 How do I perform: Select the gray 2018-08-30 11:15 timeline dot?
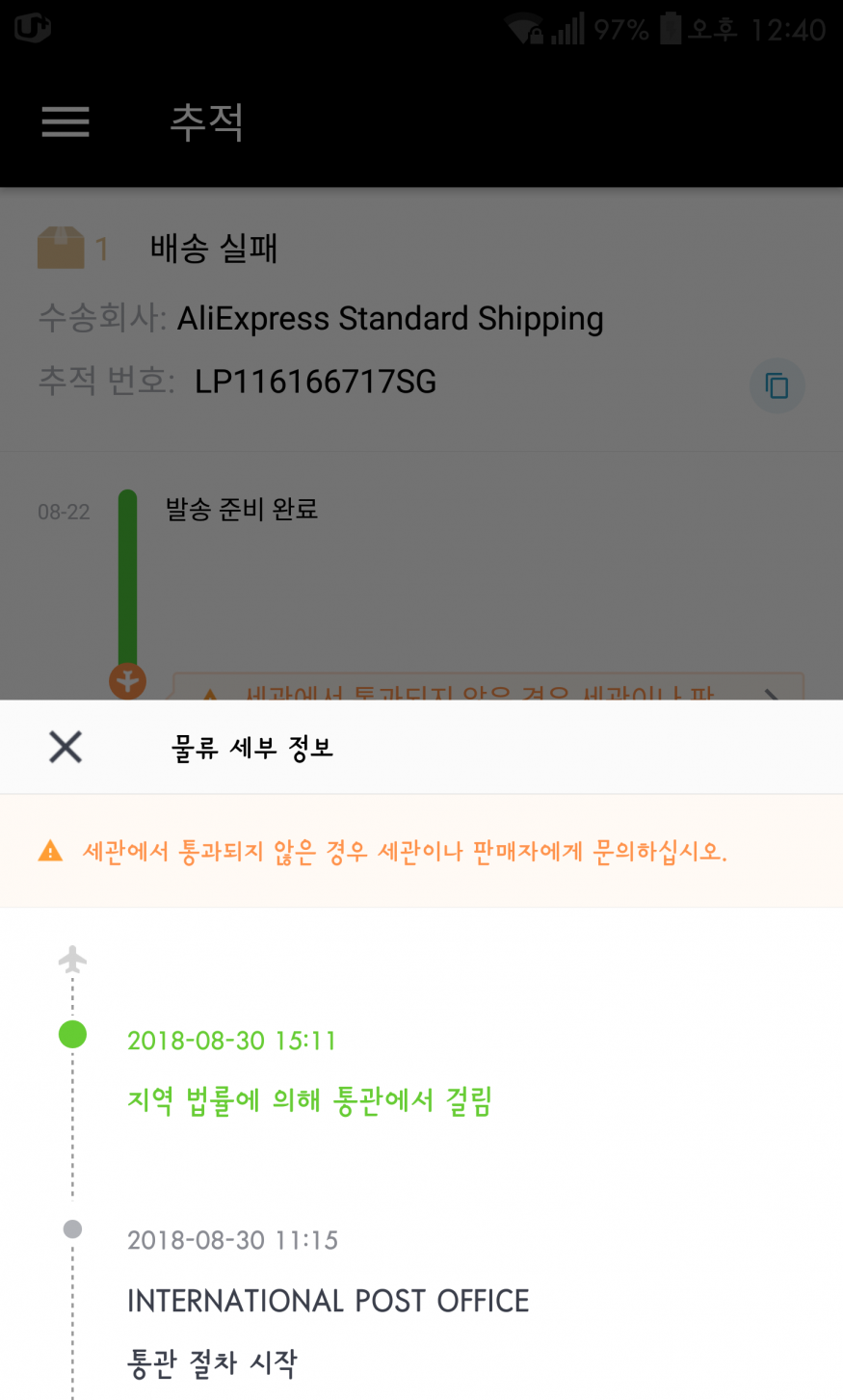point(72,1229)
